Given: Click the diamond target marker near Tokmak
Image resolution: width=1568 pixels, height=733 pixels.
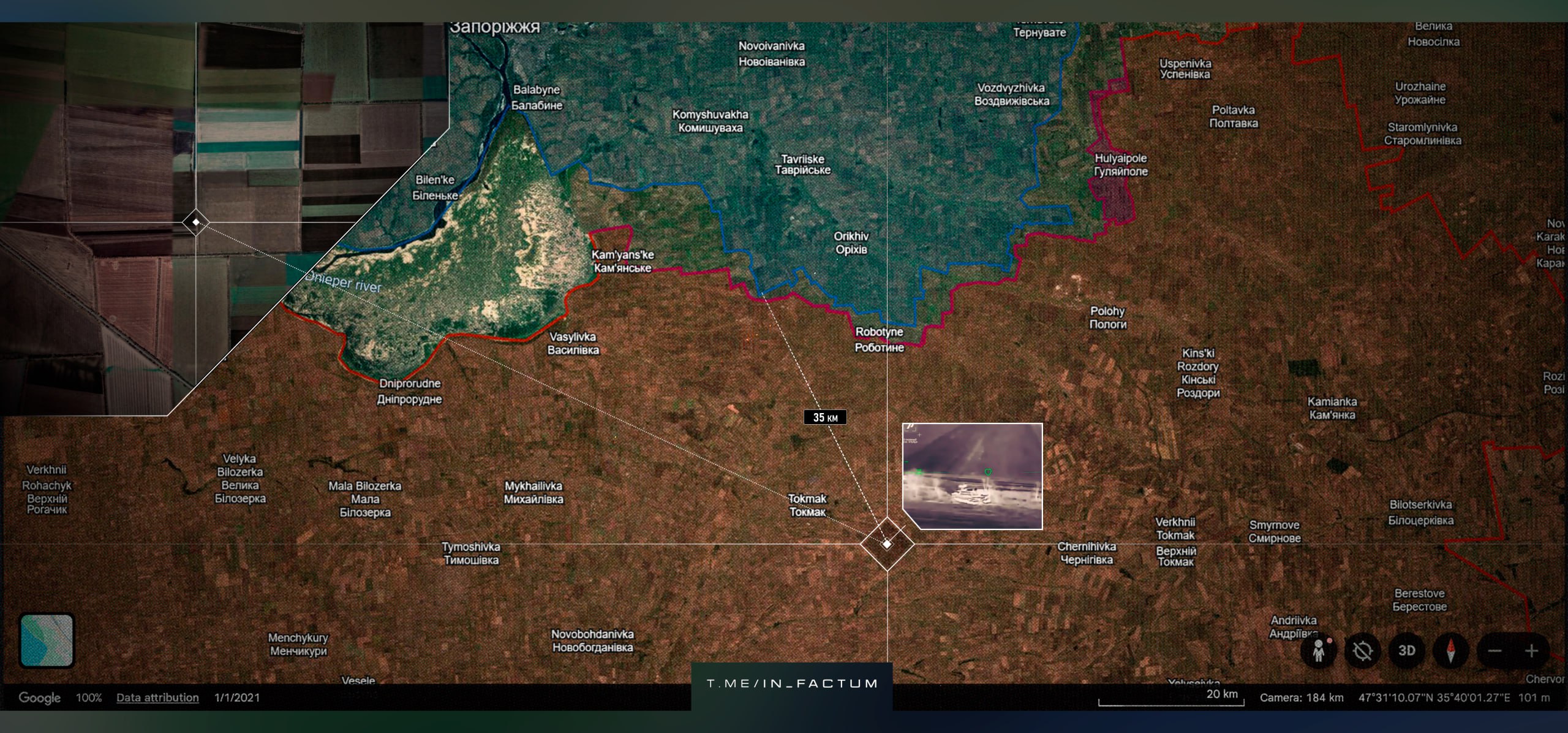Looking at the screenshot, I should pyautogui.click(x=887, y=544).
